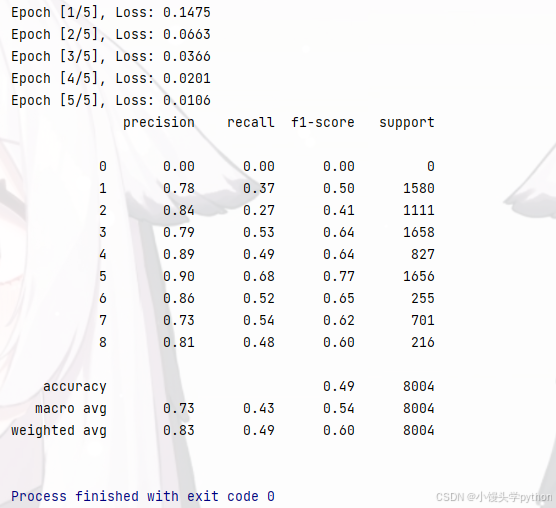This screenshot has width=556, height=508.
Task: Click class 1 recall value 0.37
Action: (259, 189)
